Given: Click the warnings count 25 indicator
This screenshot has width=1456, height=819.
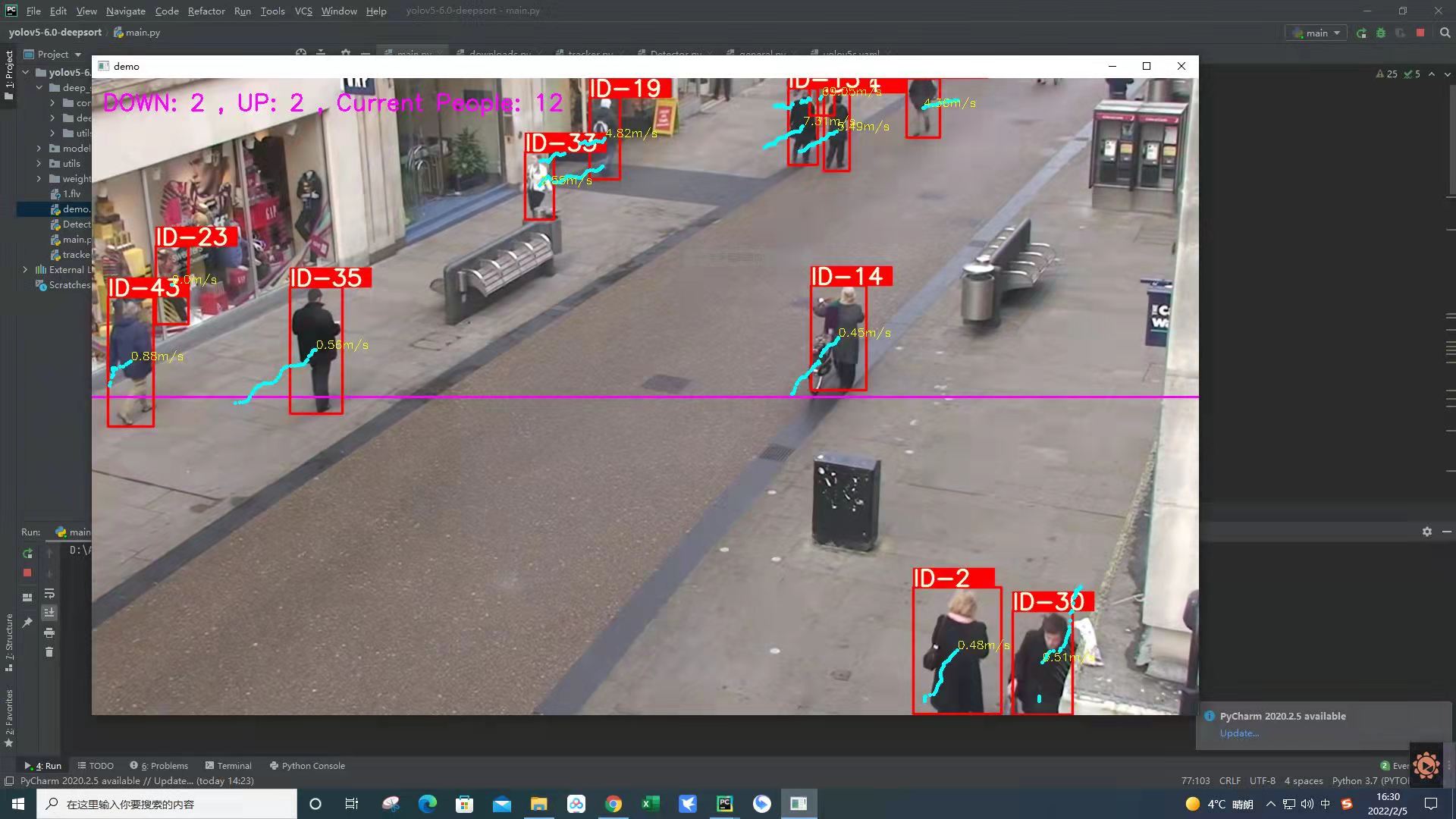Looking at the screenshot, I should point(1387,74).
